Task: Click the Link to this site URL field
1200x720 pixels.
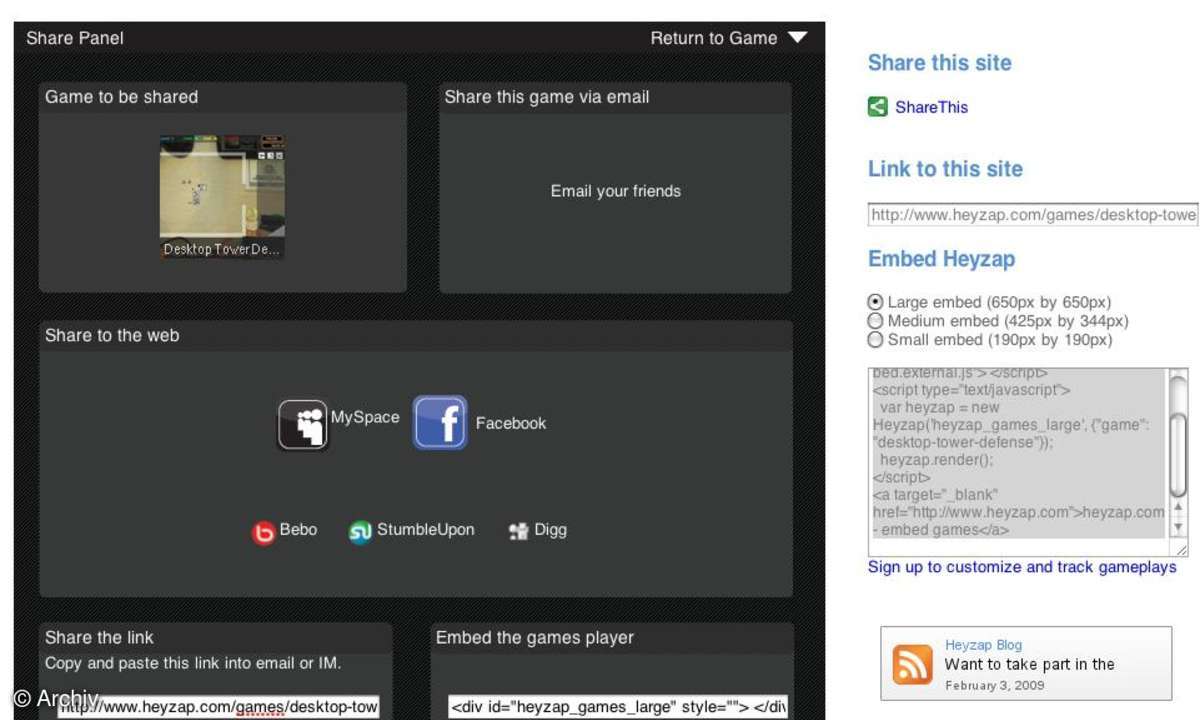Action: (x=1034, y=215)
